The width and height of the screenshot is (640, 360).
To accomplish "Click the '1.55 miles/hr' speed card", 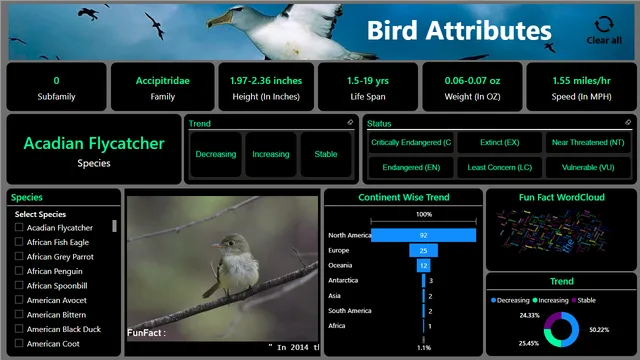I will [x=581, y=87].
